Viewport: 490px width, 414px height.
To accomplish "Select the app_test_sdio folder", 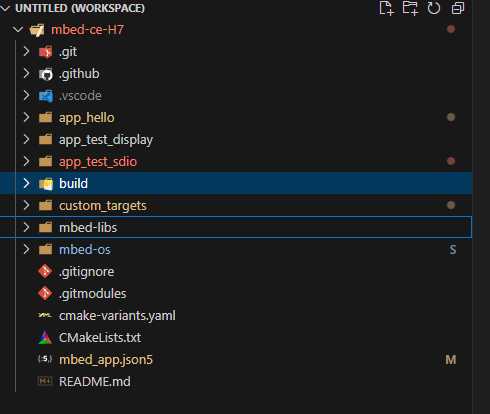I will coord(236,161).
